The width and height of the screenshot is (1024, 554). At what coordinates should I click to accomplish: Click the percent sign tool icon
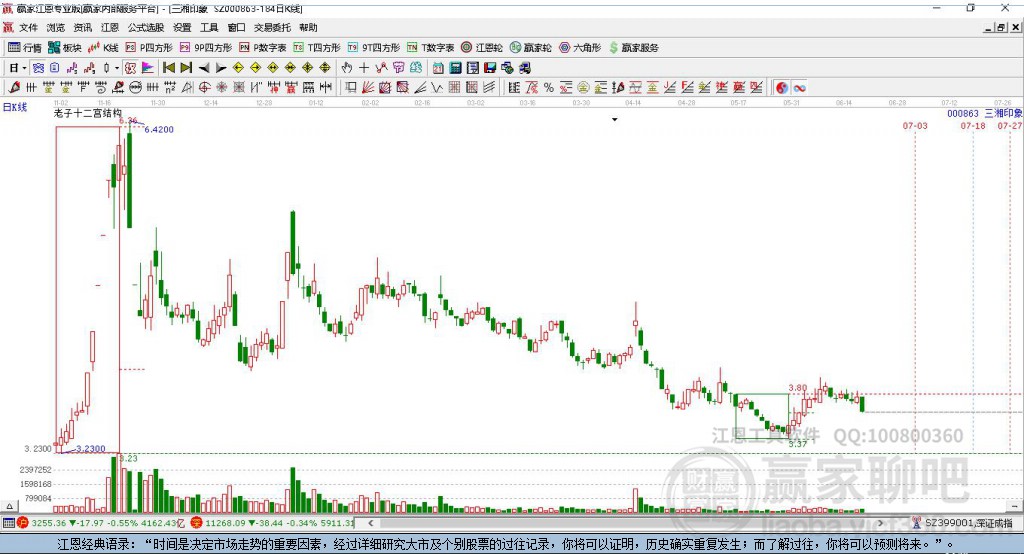point(549,88)
